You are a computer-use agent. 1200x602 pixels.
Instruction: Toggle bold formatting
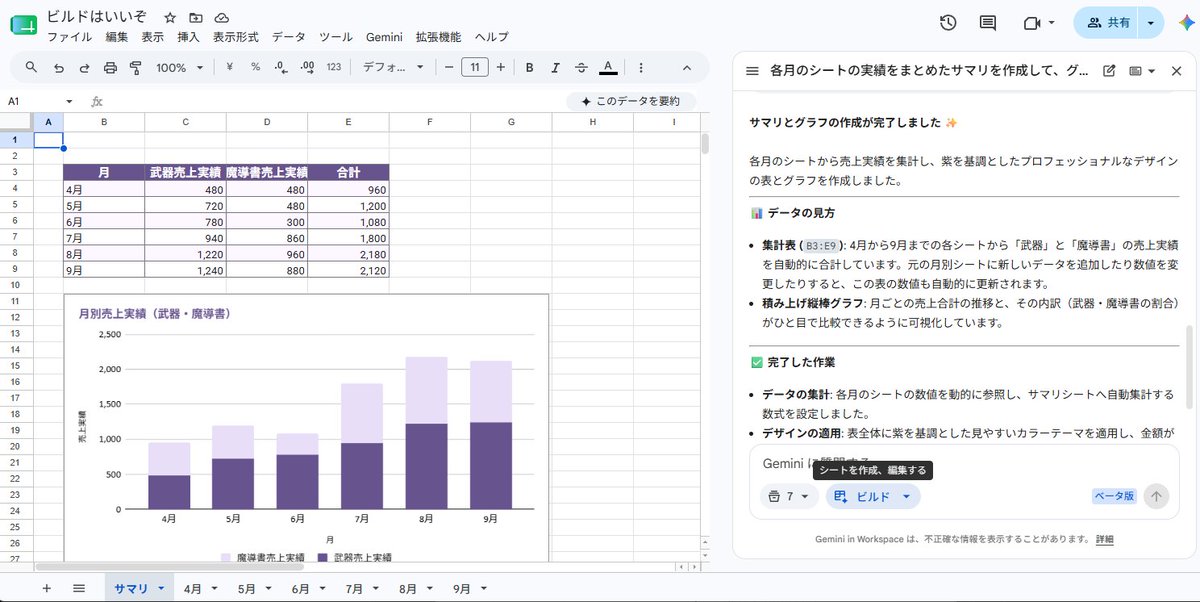tap(529, 67)
